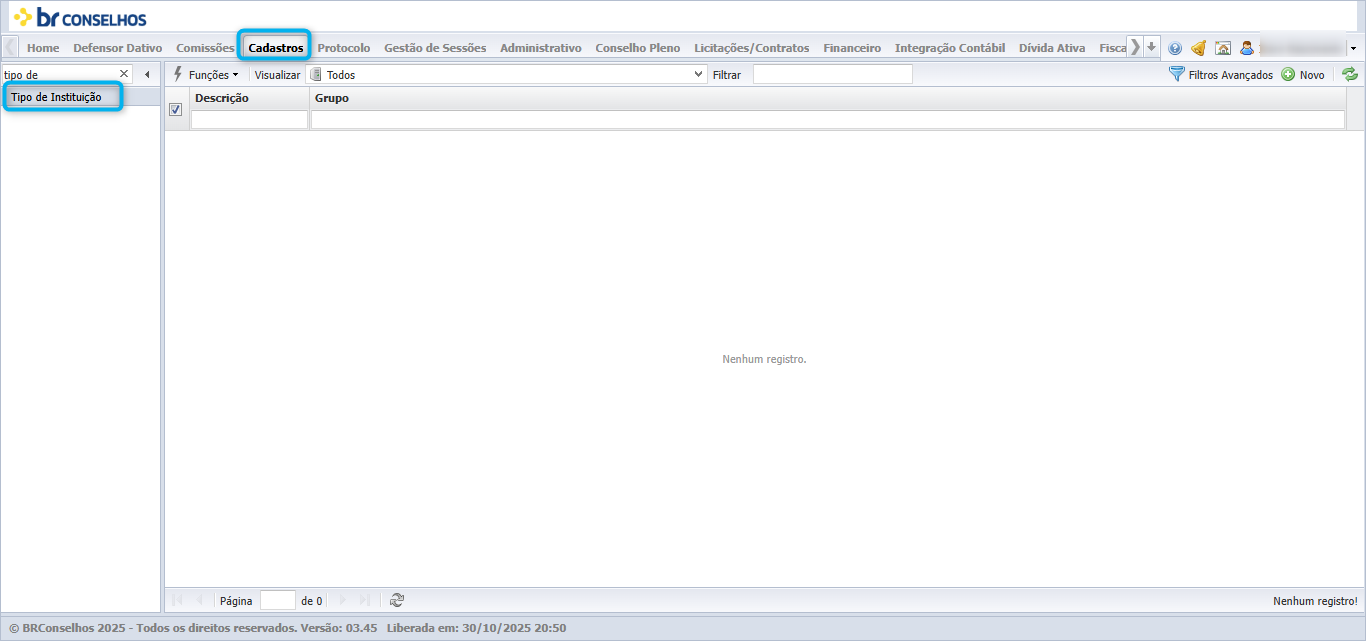
Task: Toggle the select-all checkbox in grid header
Action: [x=175, y=109]
